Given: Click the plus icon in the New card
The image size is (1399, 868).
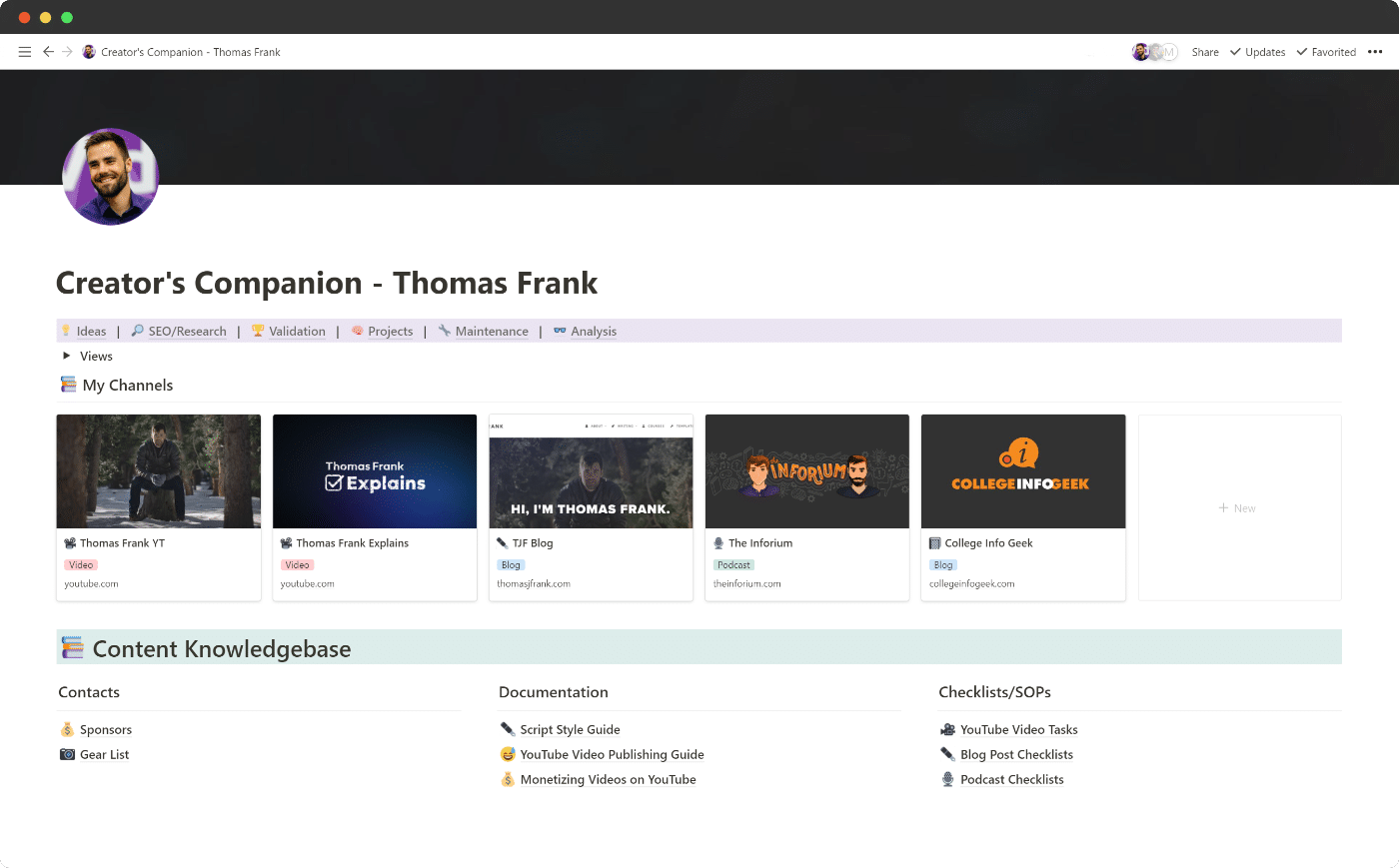Looking at the screenshot, I should [x=1223, y=508].
